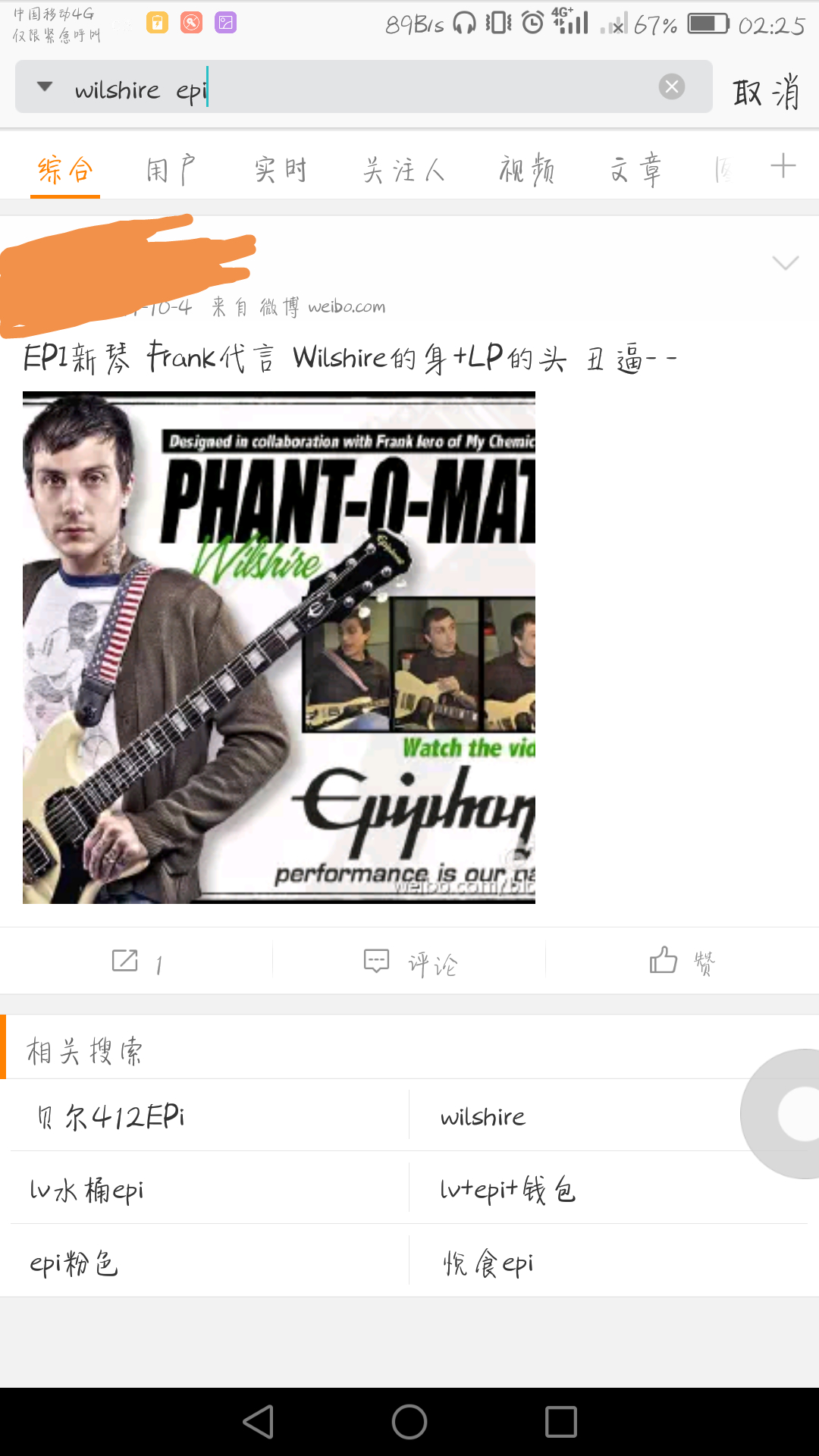
Task: Select related search wilshire
Action: coord(483,1116)
